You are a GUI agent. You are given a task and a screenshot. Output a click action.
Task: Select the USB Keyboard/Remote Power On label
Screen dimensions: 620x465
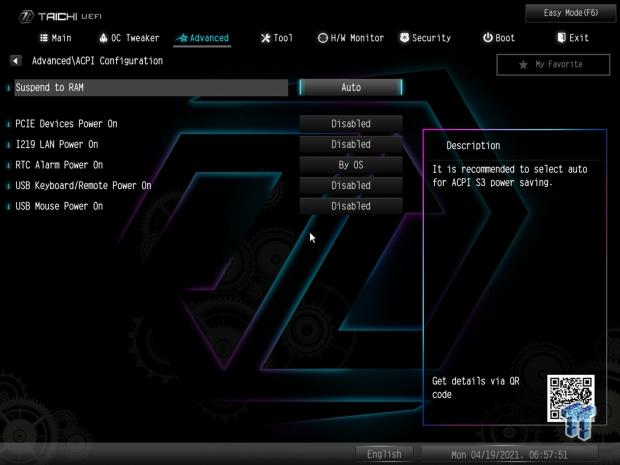click(x=83, y=185)
